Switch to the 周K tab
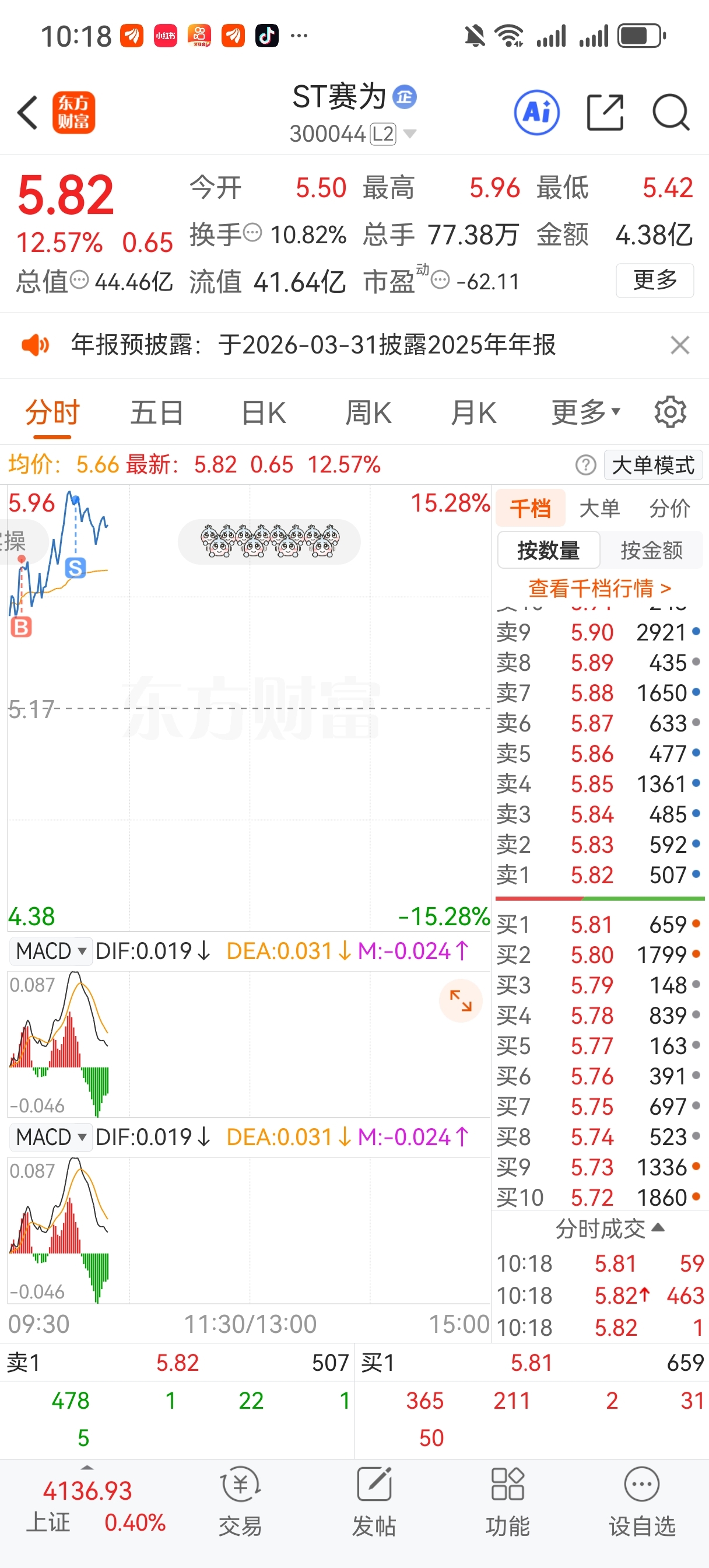Viewport: 709px width, 1568px height. tap(368, 412)
